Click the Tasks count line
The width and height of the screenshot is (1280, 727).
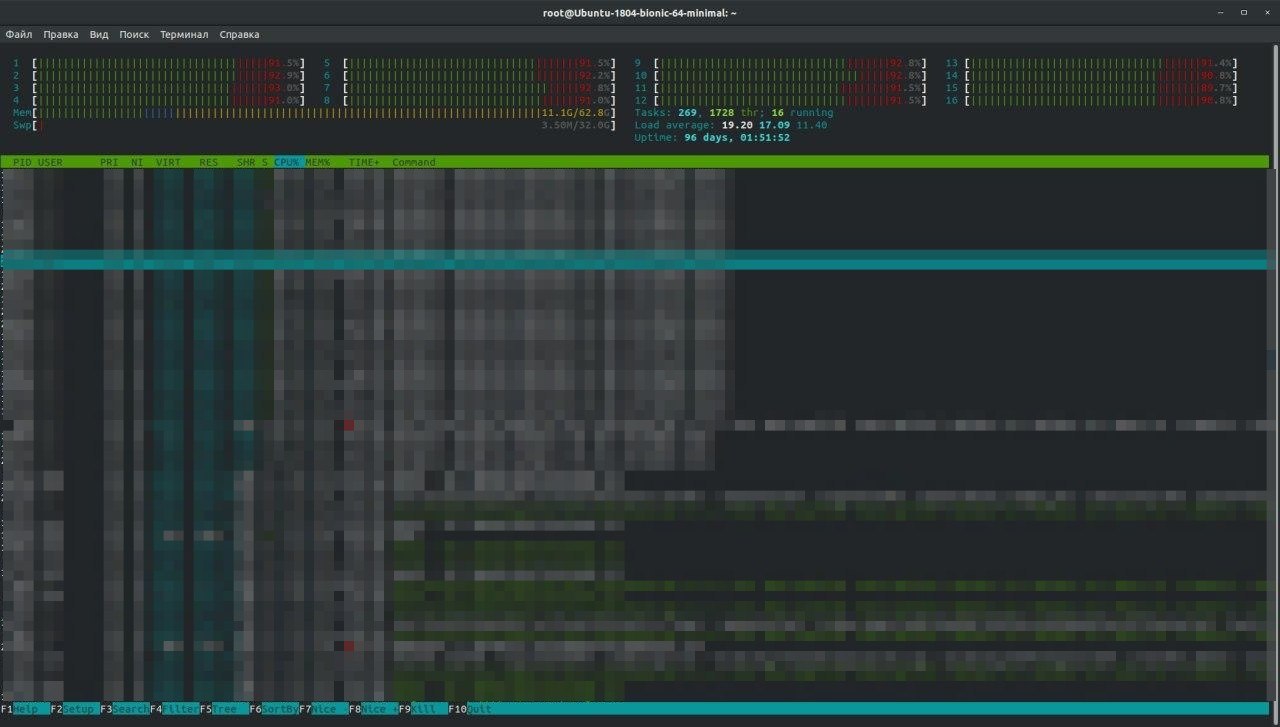733,113
